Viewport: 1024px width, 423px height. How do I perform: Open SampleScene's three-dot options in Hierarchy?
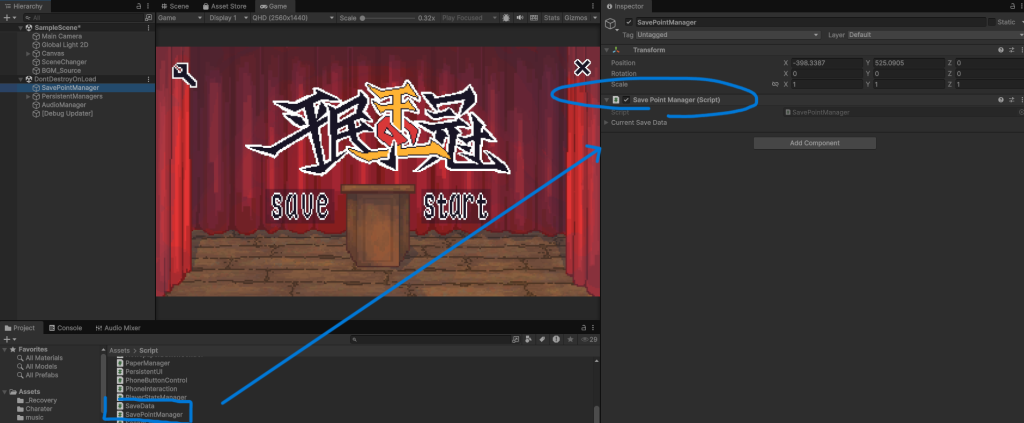click(x=149, y=28)
